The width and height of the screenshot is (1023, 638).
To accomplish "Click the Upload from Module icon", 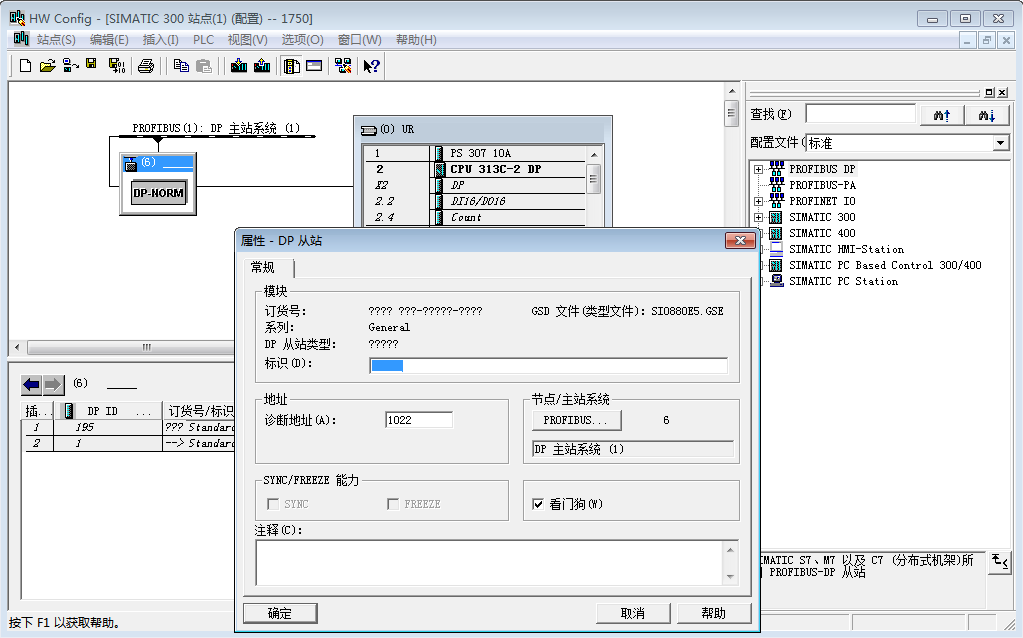I will click(262, 66).
